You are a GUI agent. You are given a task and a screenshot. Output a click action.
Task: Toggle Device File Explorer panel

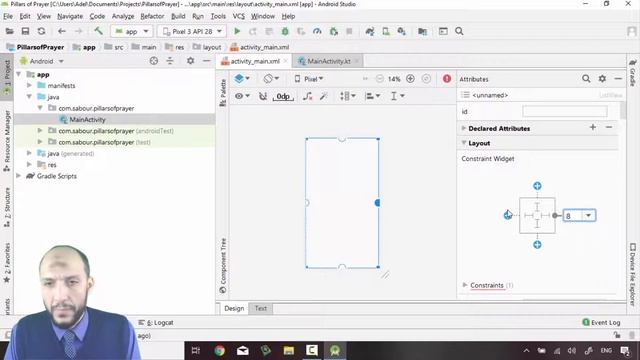pyautogui.click(x=633, y=274)
